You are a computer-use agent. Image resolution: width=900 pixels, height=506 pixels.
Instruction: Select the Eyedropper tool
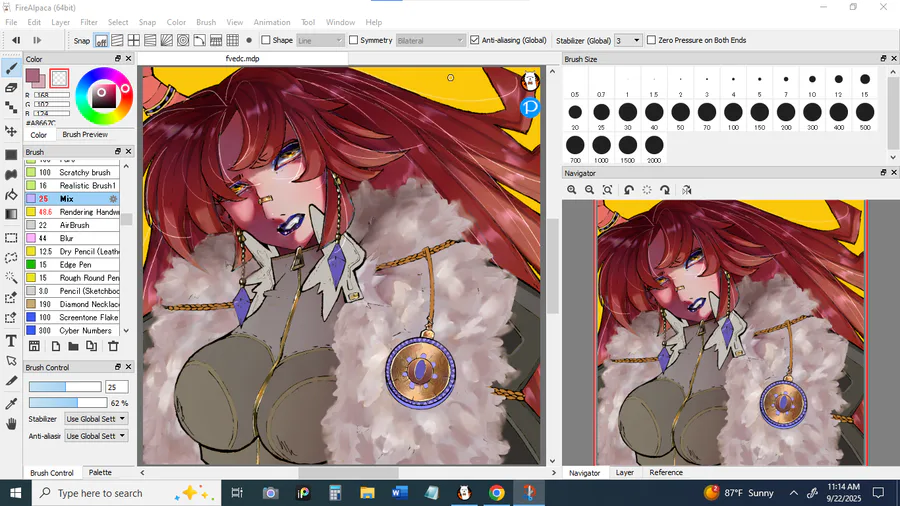[x=11, y=404]
